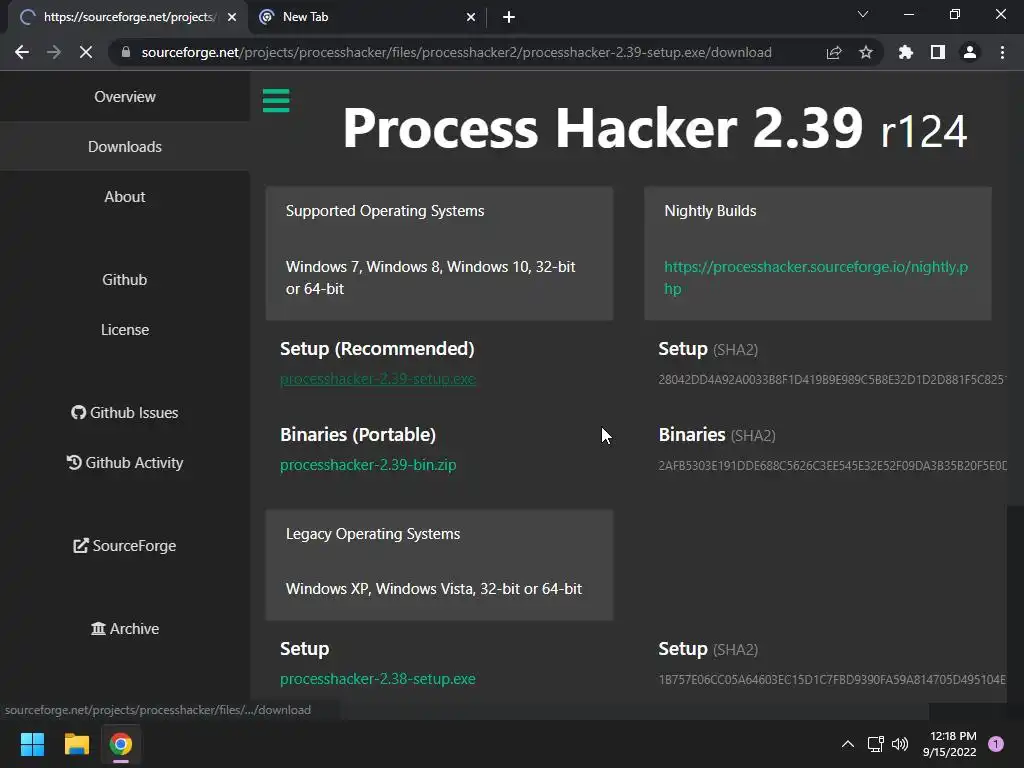Click the 2.39 Setup SHA2 hash text
The height and width of the screenshot is (768, 1024).
point(833,379)
